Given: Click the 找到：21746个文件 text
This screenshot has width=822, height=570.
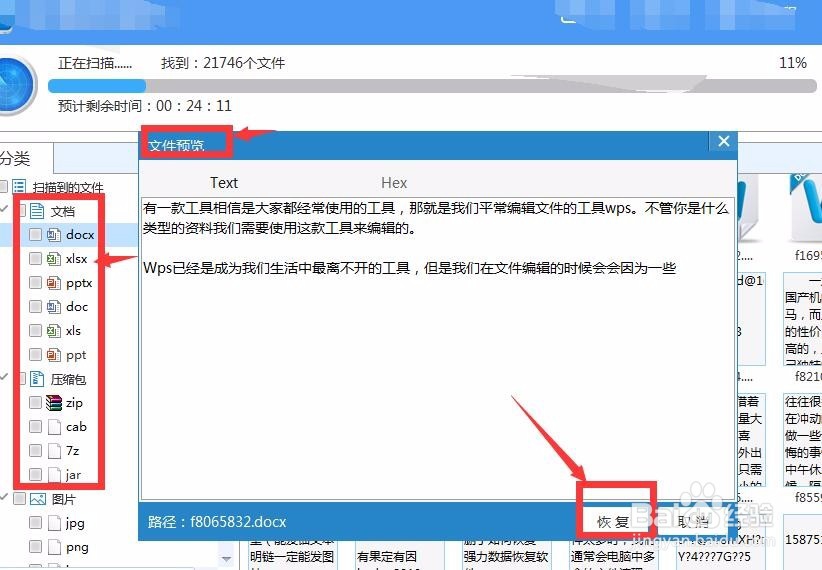Looking at the screenshot, I should pyautogui.click(x=223, y=63).
